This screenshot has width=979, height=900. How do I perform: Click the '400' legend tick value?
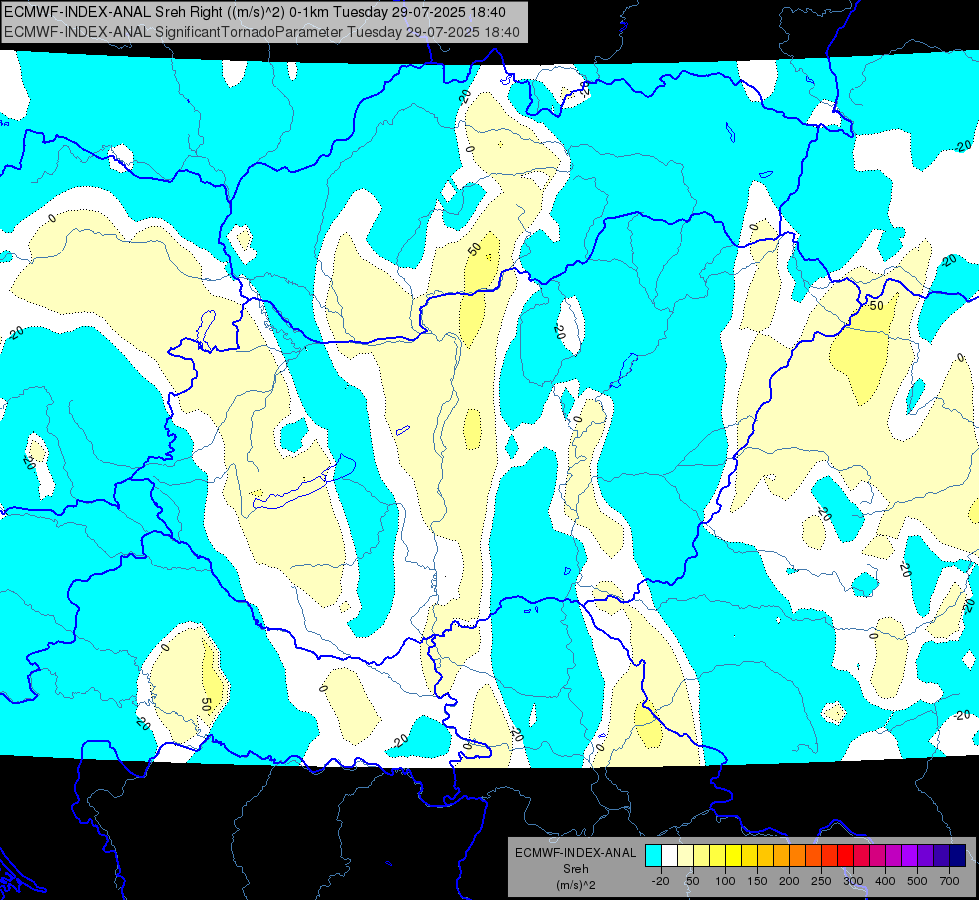click(x=885, y=881)
